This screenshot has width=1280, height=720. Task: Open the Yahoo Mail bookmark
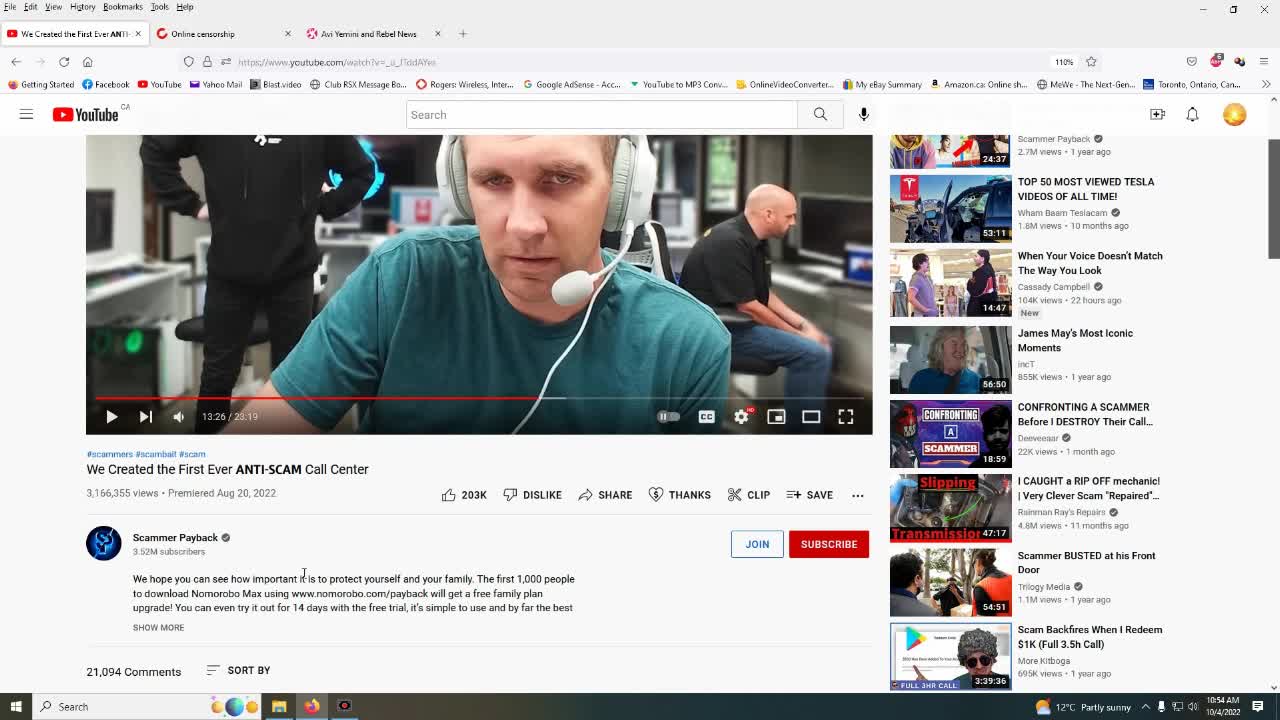(216, 85)
